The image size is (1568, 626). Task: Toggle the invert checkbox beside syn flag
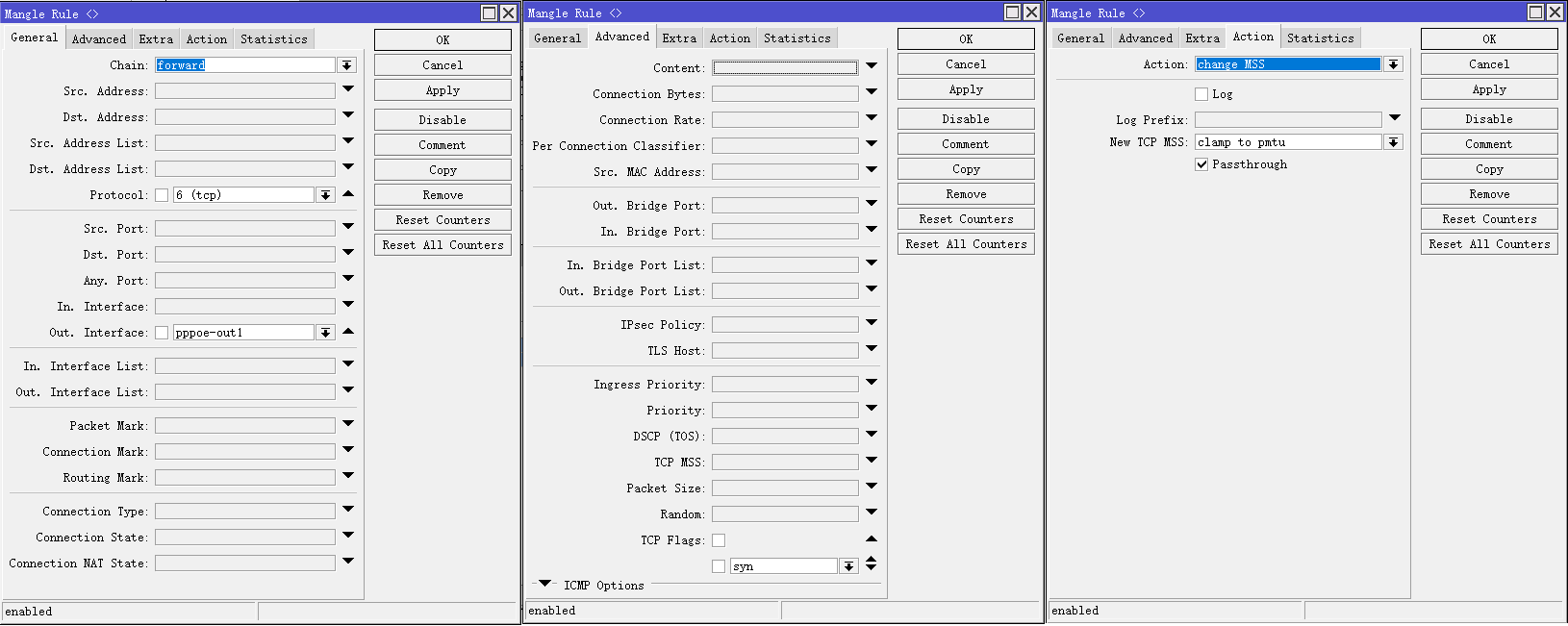(719, 566)
